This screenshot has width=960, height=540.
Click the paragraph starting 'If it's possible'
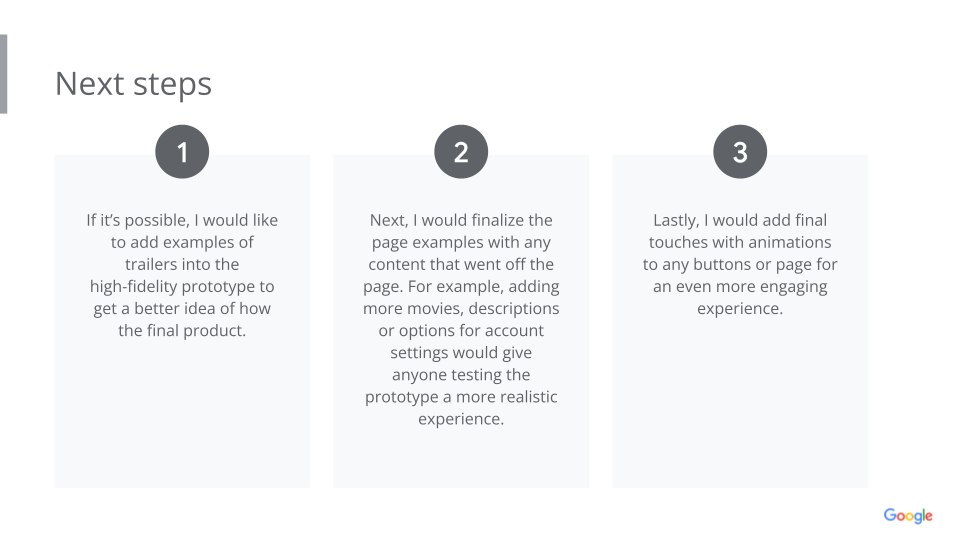[x=182, y=275]
